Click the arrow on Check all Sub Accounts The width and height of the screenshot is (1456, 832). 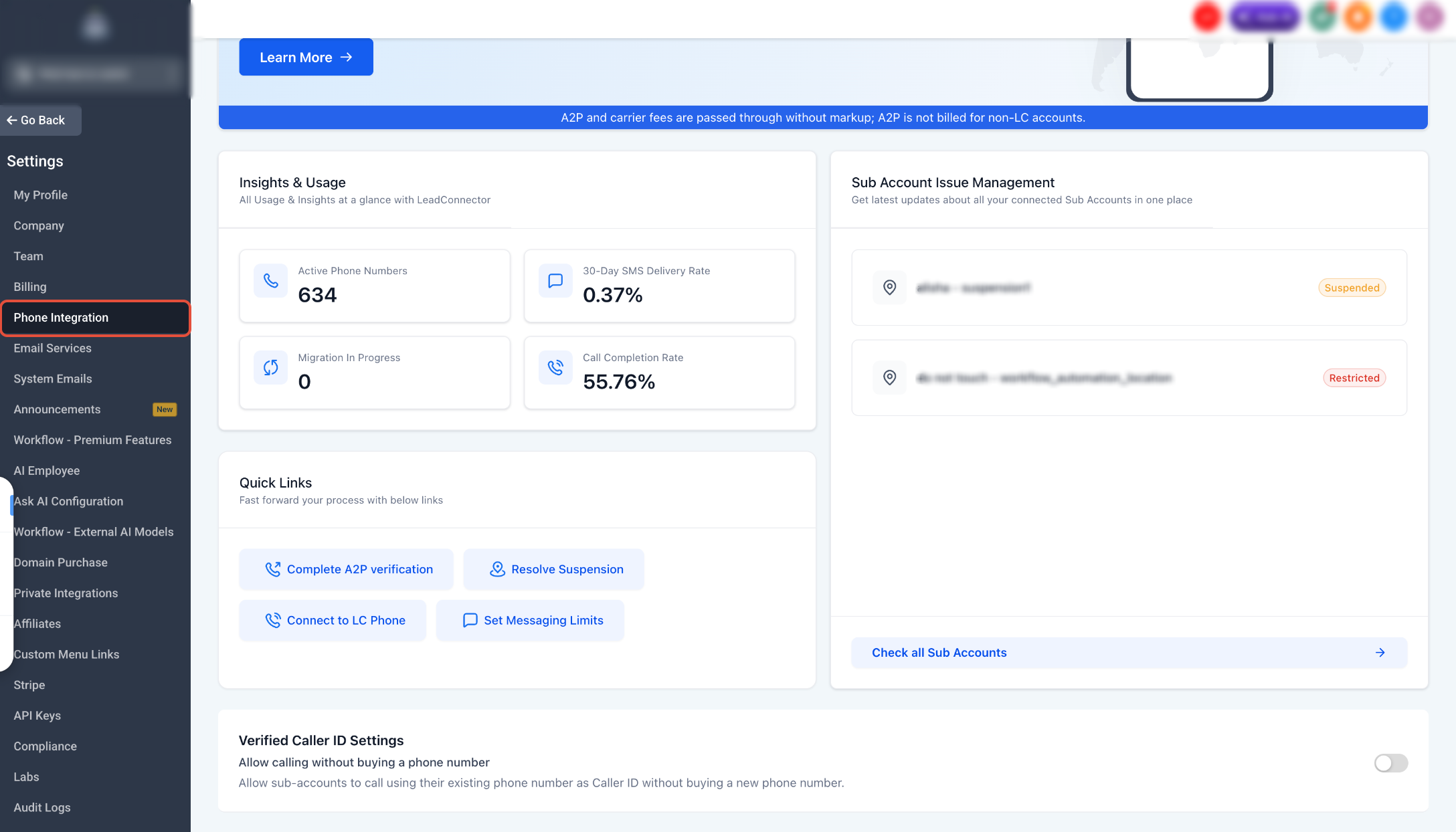[1380, 653]
